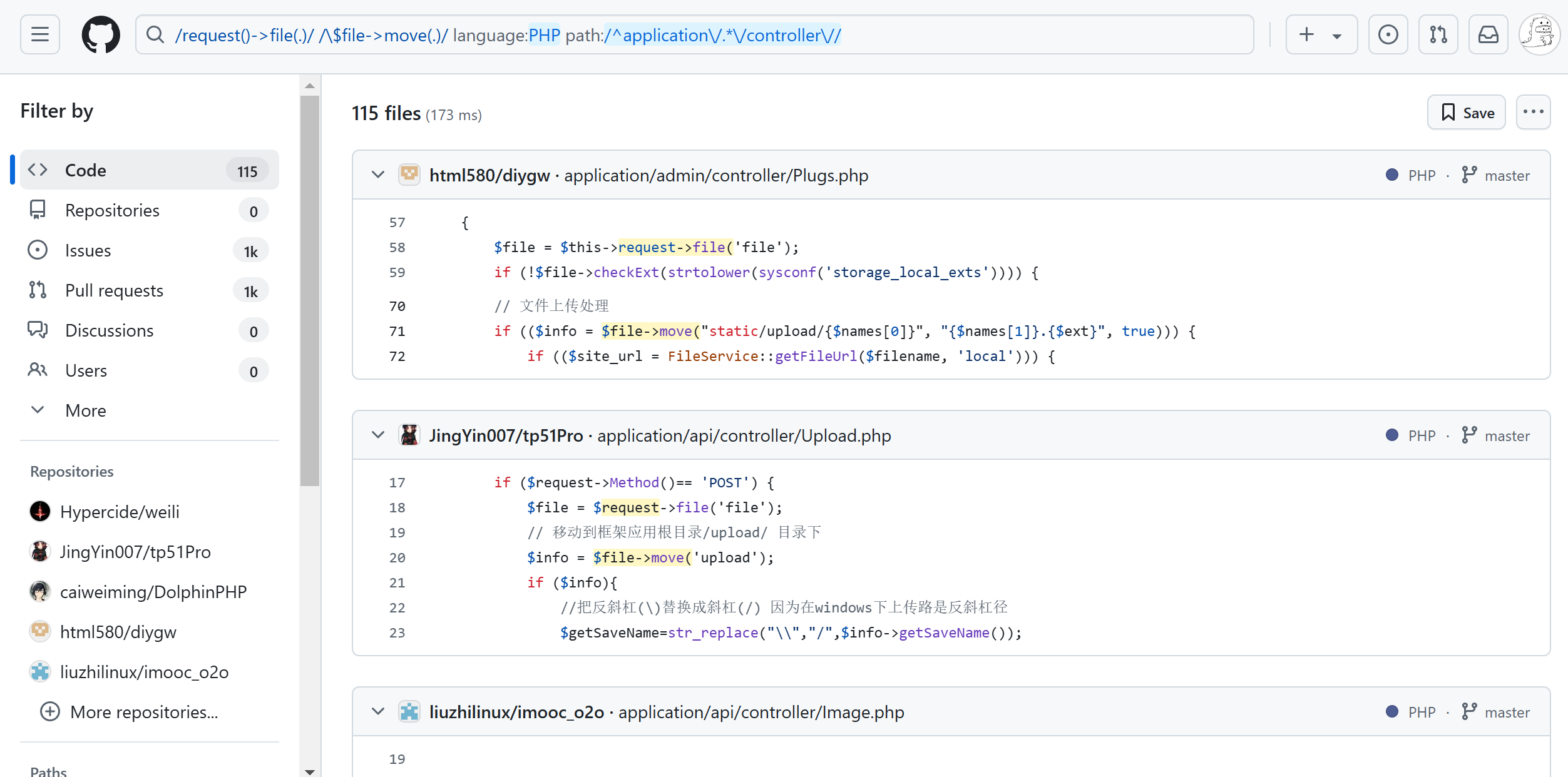Click line number 58 in Plugs.php
Viewport: 1568px width, 777px height.
[x=397, y=248]
